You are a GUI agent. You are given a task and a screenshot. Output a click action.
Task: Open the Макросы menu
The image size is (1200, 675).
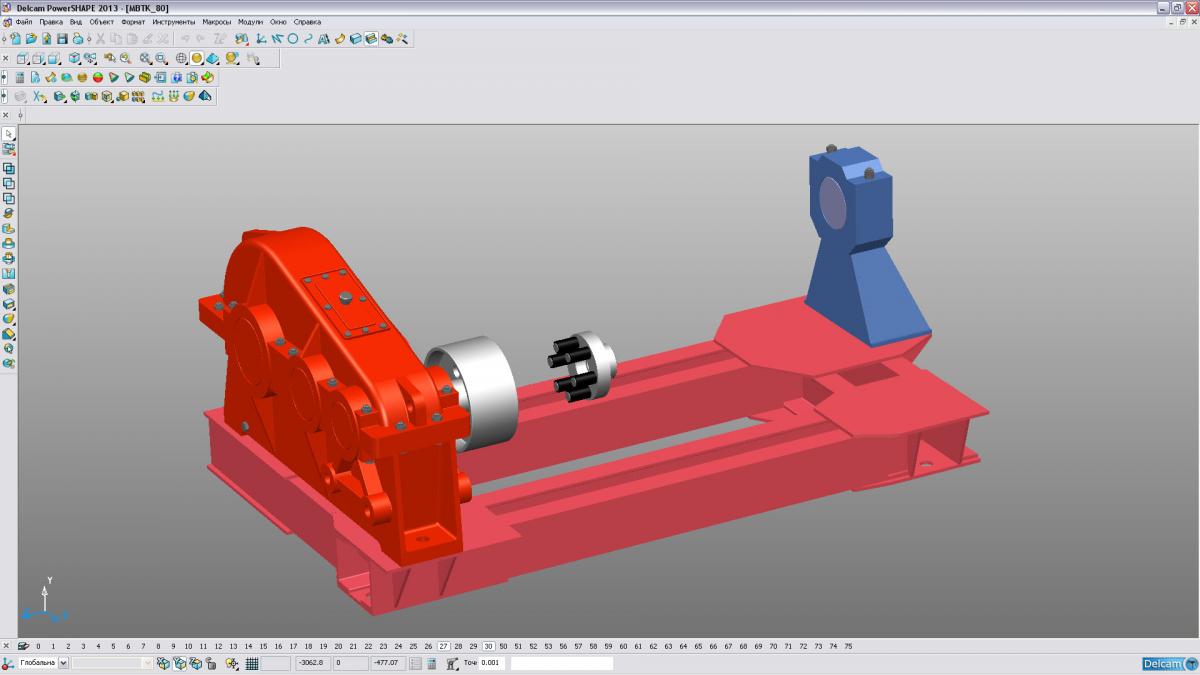point(217,21)
